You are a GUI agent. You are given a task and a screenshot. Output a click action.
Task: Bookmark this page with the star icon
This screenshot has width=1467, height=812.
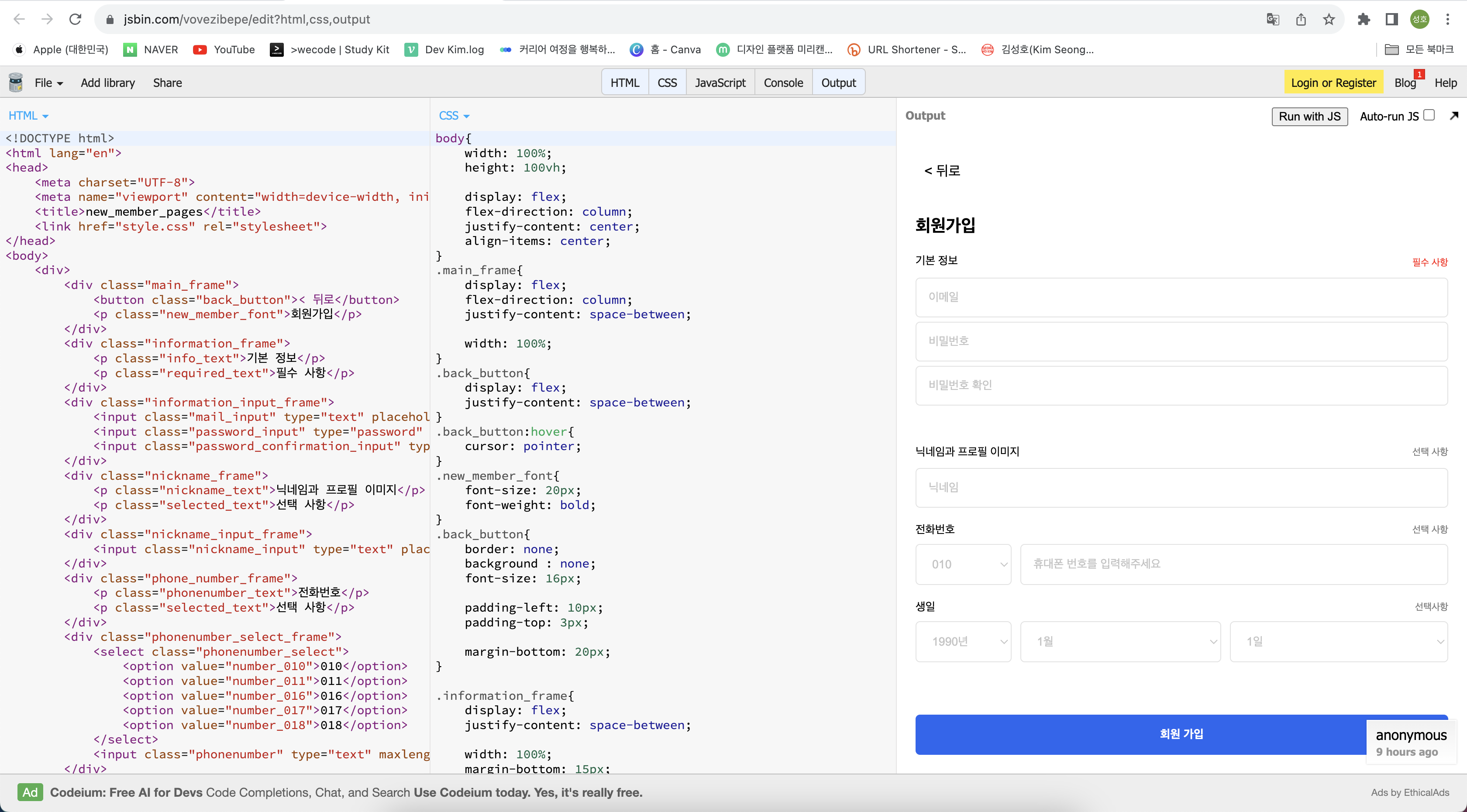click(x=1329, y=19)
